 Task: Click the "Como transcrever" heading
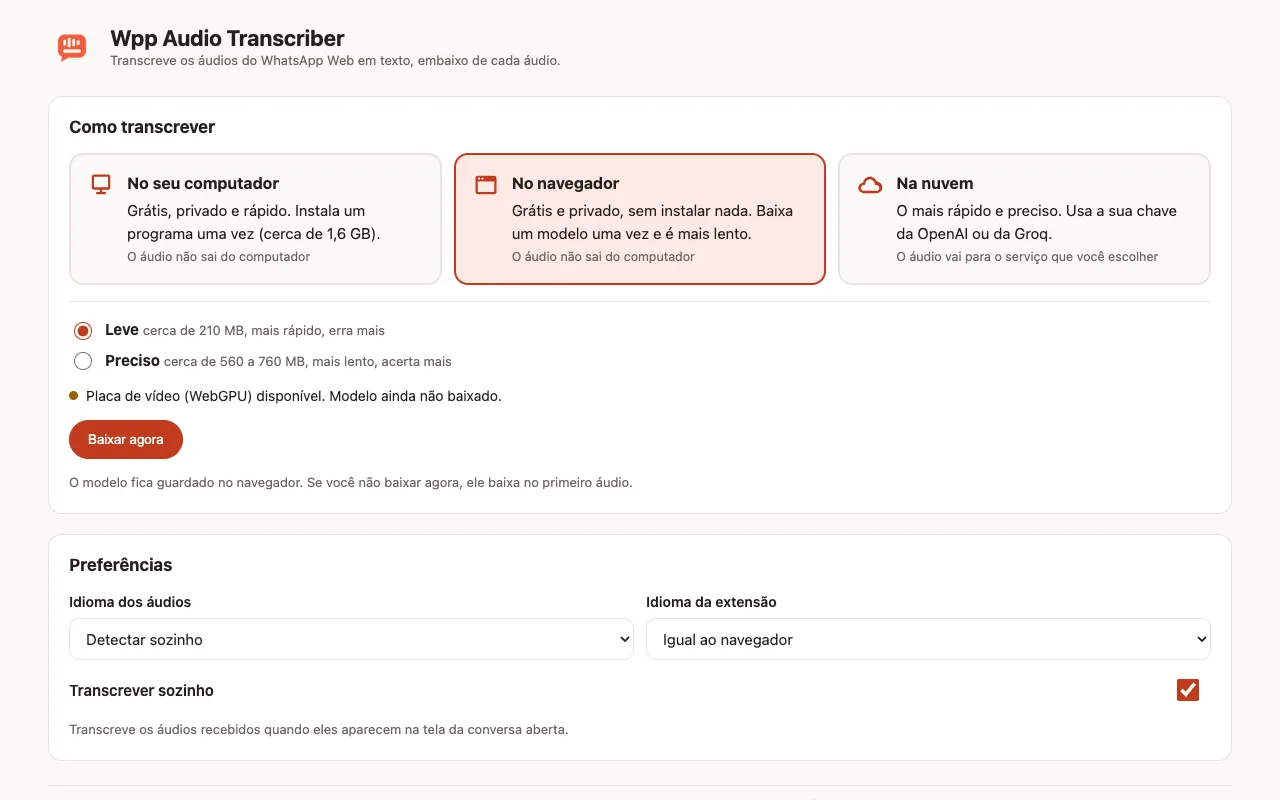click(142, 127)
